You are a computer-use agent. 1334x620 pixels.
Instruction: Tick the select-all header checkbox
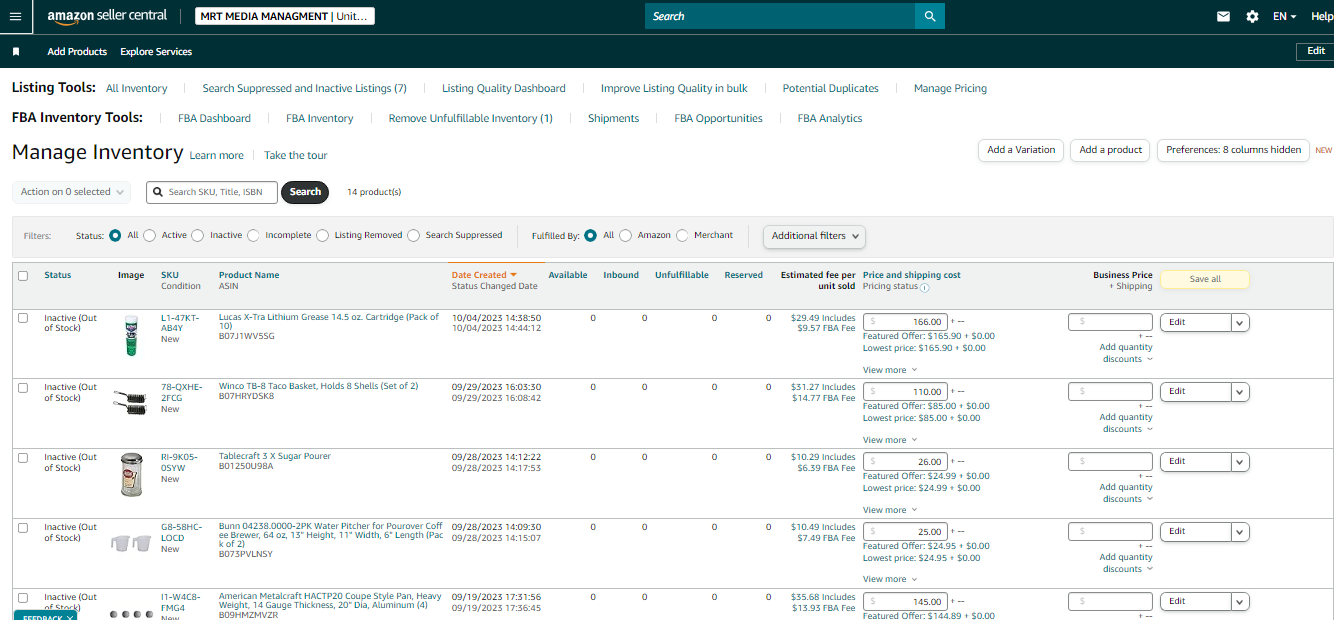click(23, 276)
